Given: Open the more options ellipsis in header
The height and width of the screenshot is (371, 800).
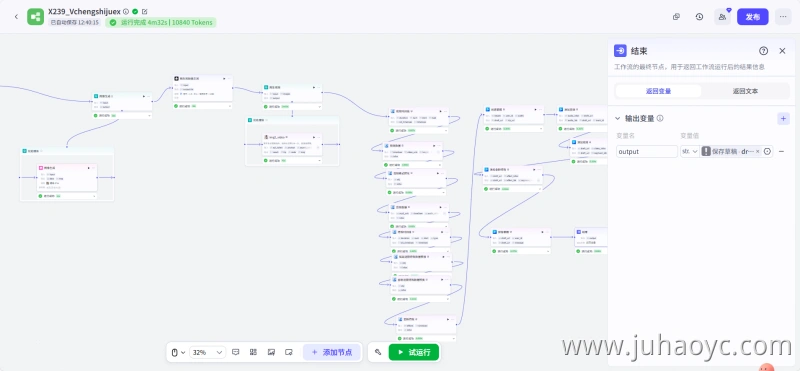Looking at the screenshot, I should (783, 17).
